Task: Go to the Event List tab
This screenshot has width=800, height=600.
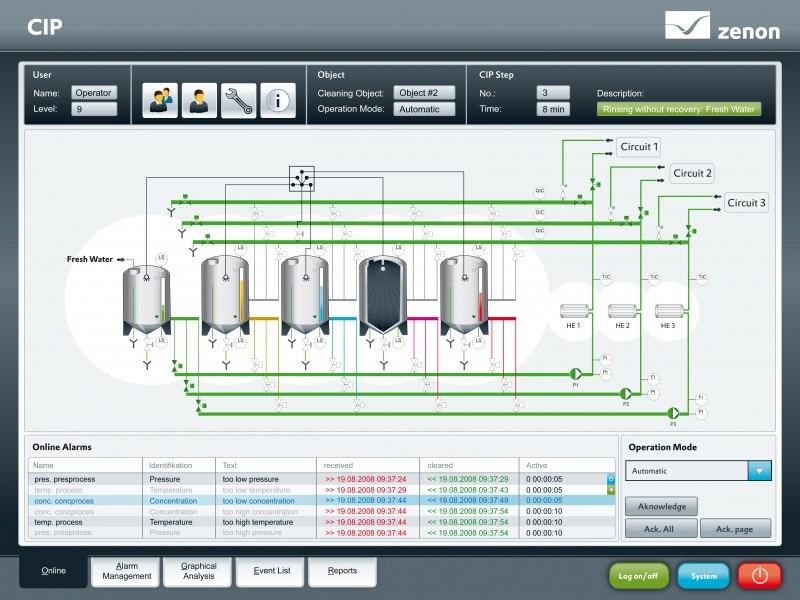Action: (x=271, y=571)
